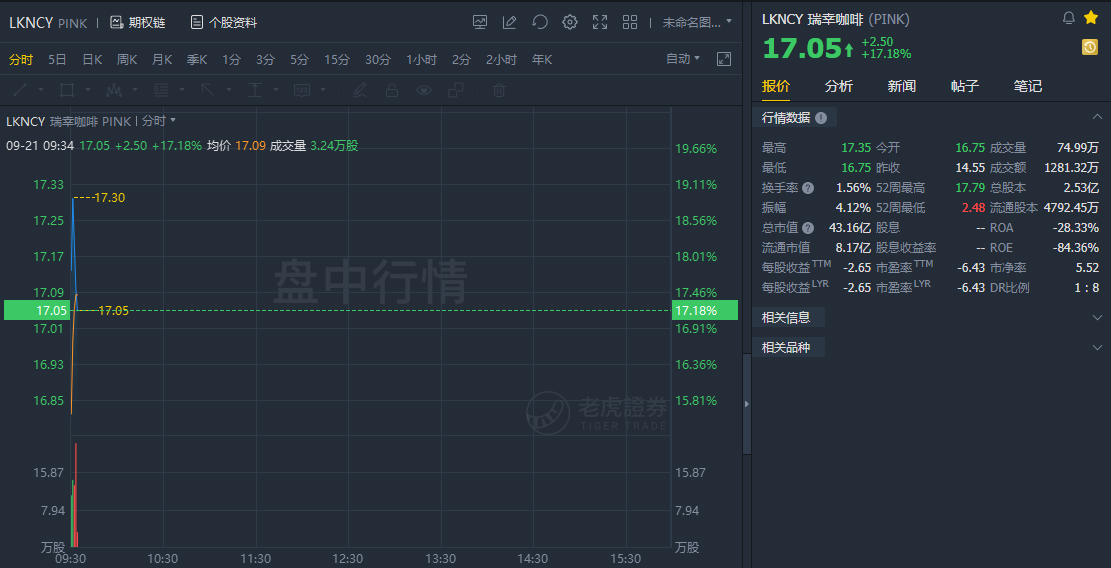Select the arrow marker drawing tool
Image resolution: width=1111 pixels, height=568 pixels.
pyautogui.click(x=208, y=90)
